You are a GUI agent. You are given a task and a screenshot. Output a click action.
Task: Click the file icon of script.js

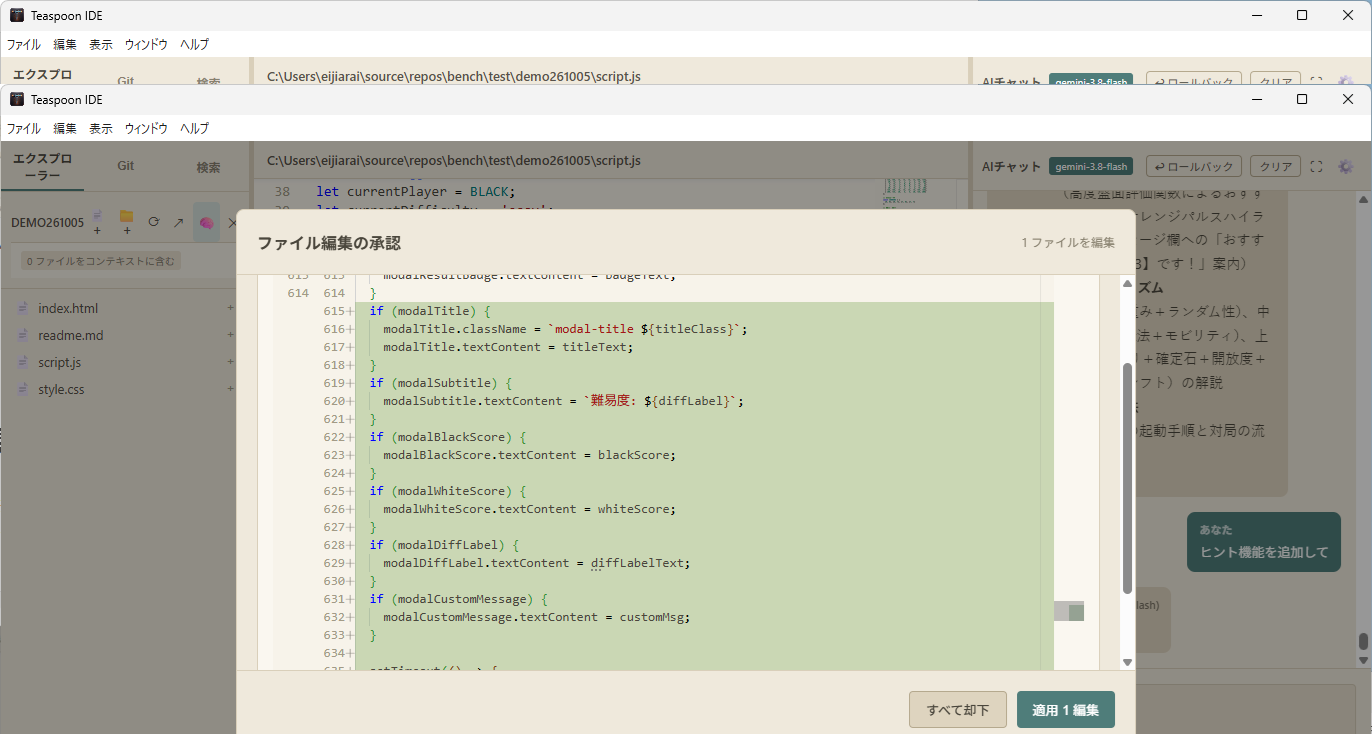click(23, 362)
